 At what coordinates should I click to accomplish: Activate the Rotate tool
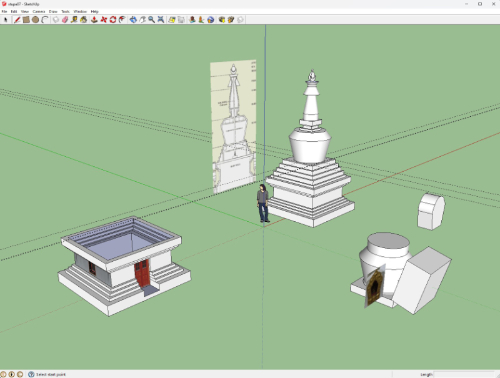point(113,20)
